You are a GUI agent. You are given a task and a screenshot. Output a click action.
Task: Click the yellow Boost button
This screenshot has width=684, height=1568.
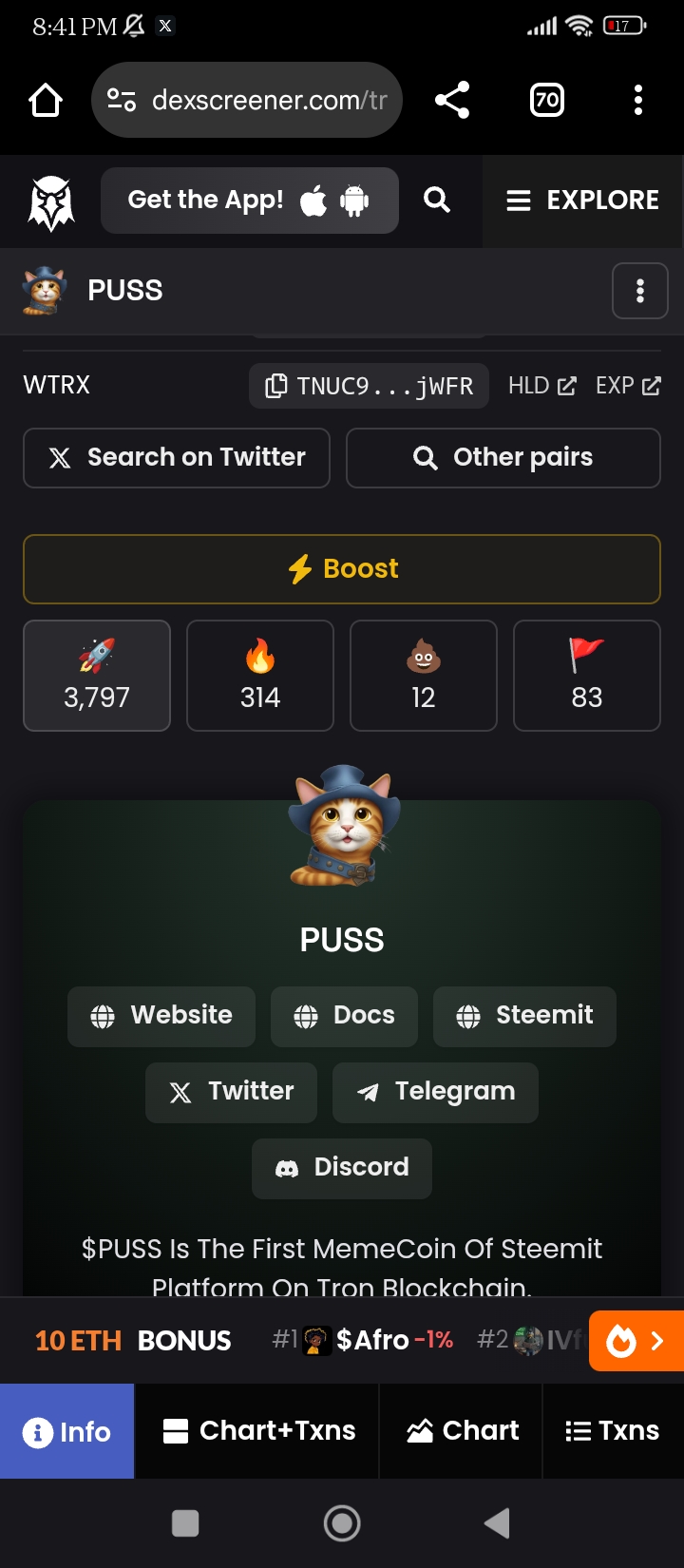pos(342,569)
